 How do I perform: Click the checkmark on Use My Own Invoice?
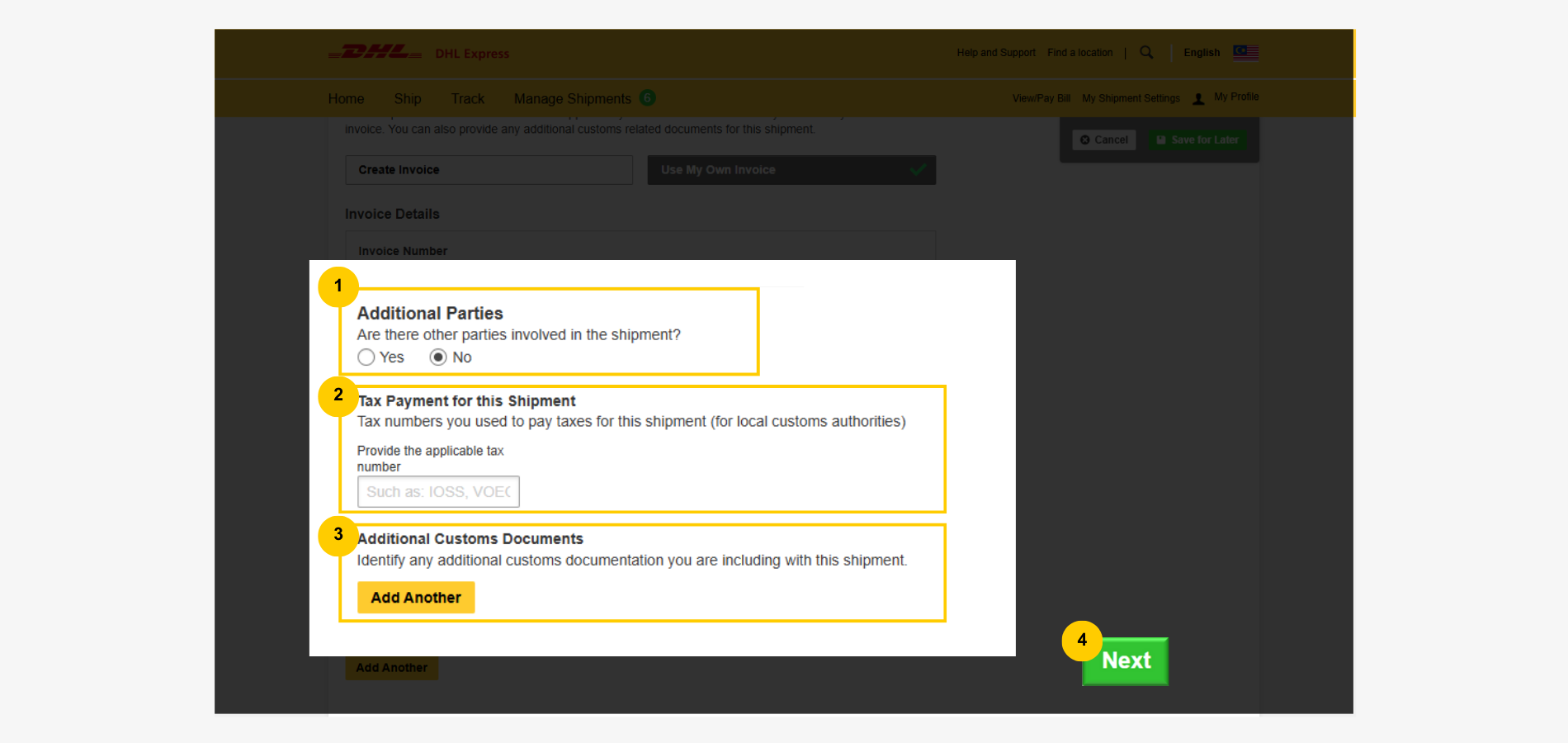(x=918, y=170)
